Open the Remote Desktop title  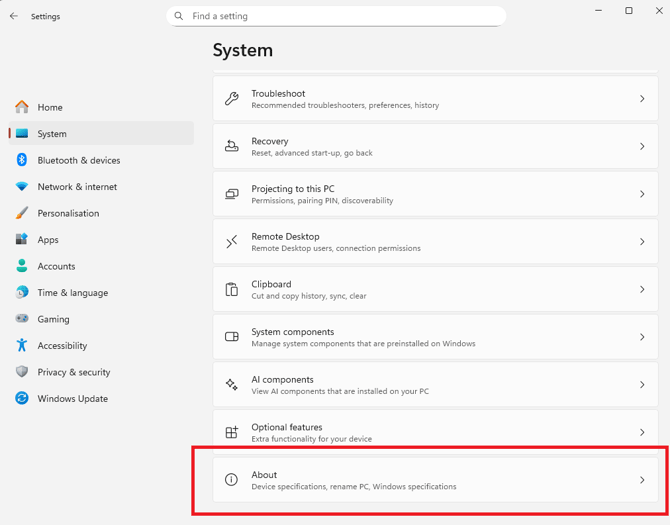(x=285, y=236)
